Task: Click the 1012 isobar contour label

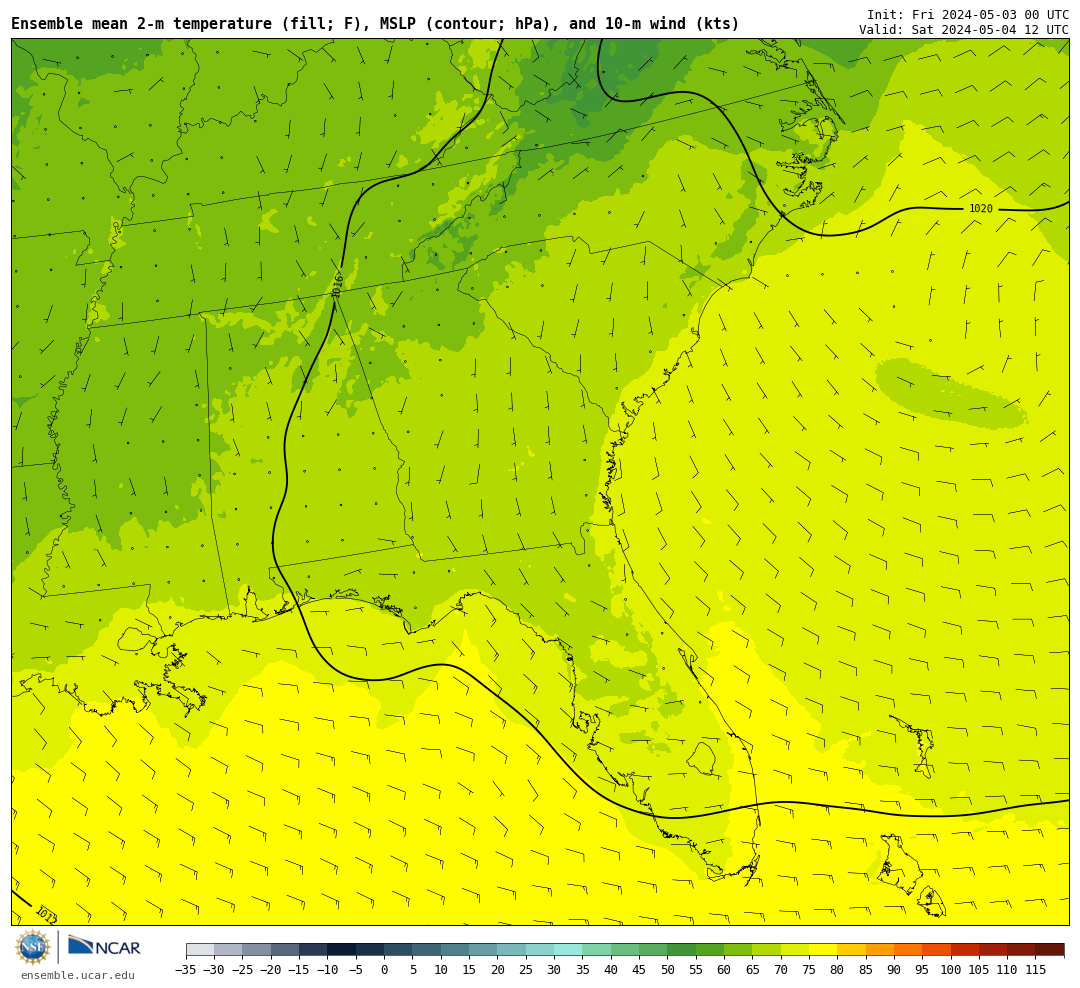Action: coord(46,915)
